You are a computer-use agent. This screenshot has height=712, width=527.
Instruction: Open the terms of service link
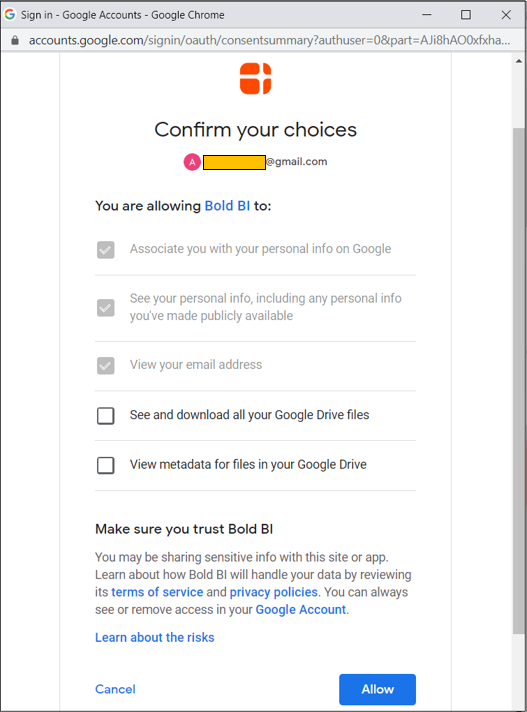pos(157,592)
